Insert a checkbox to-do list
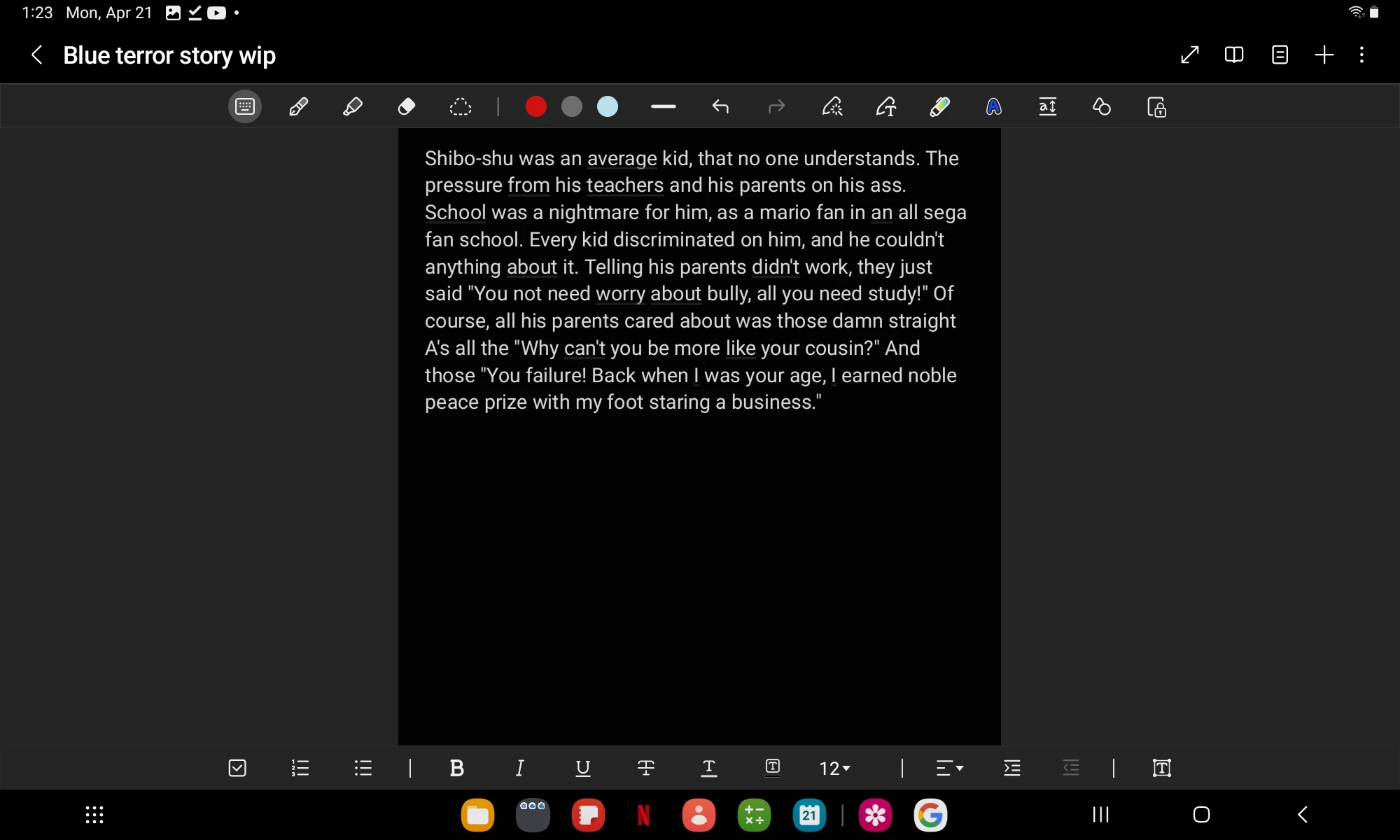This screenshot has width=1400, height=840. pos(237,769)
